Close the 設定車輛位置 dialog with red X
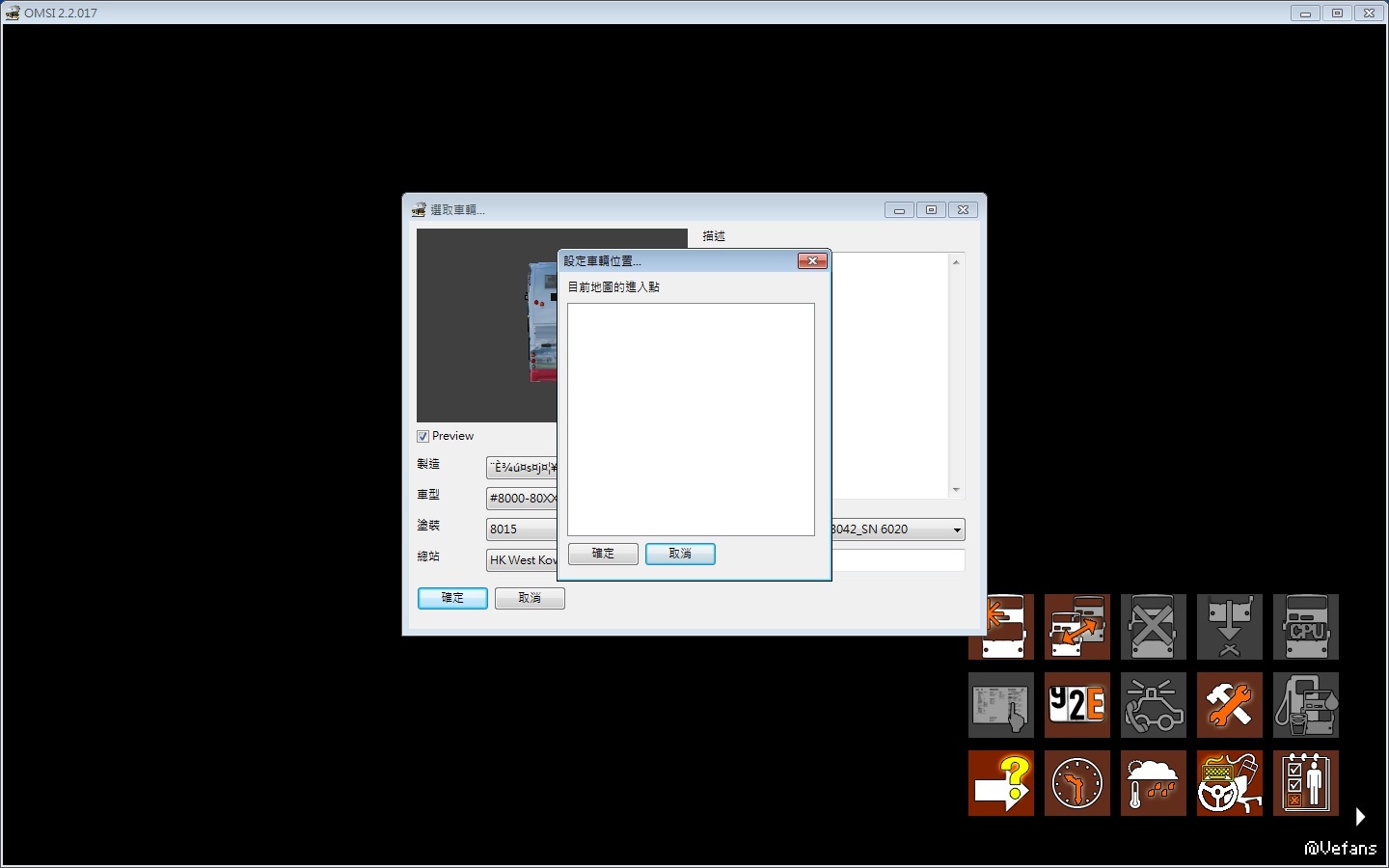 tap(813, 261)
